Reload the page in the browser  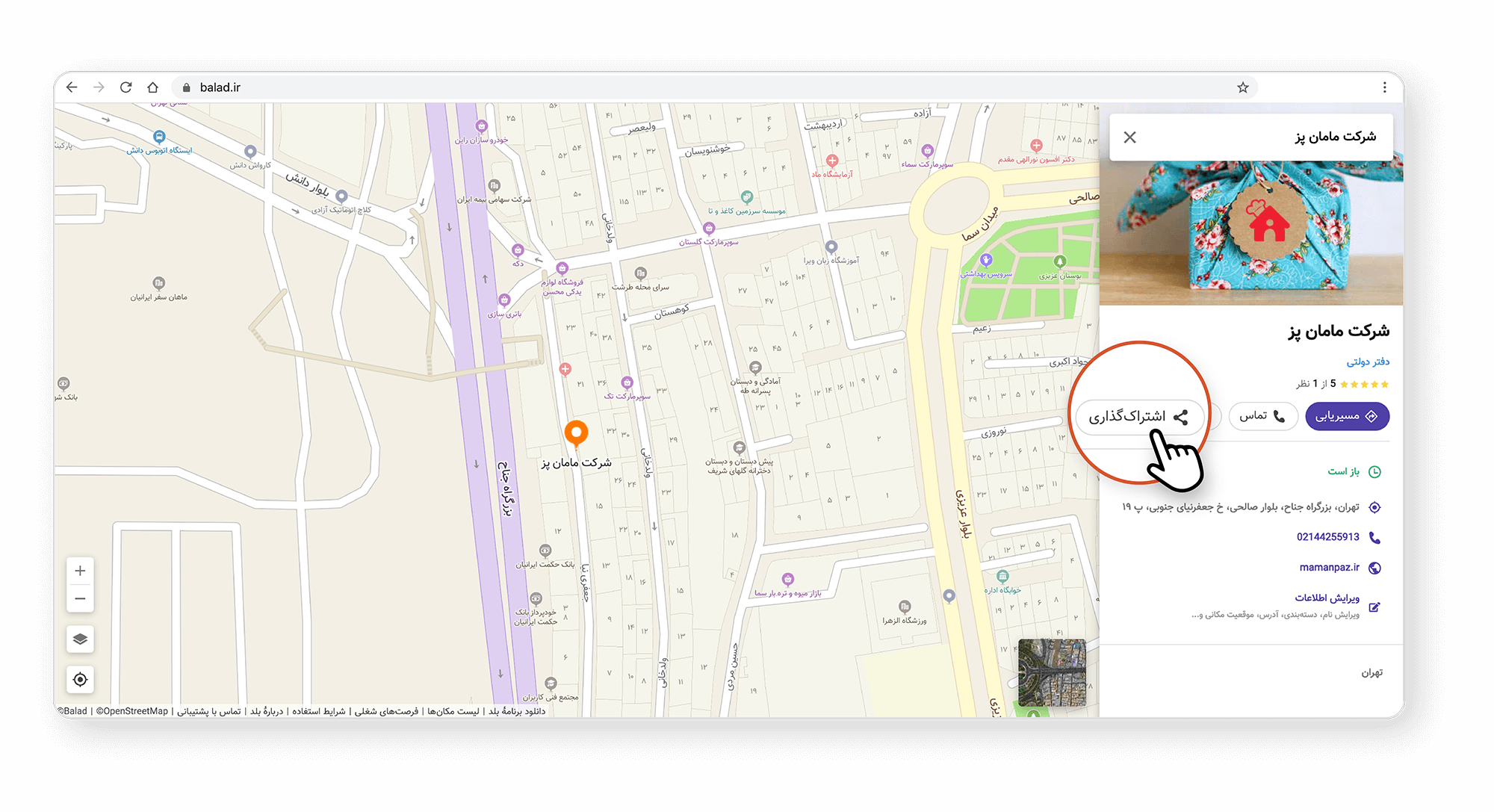[125, 87]
